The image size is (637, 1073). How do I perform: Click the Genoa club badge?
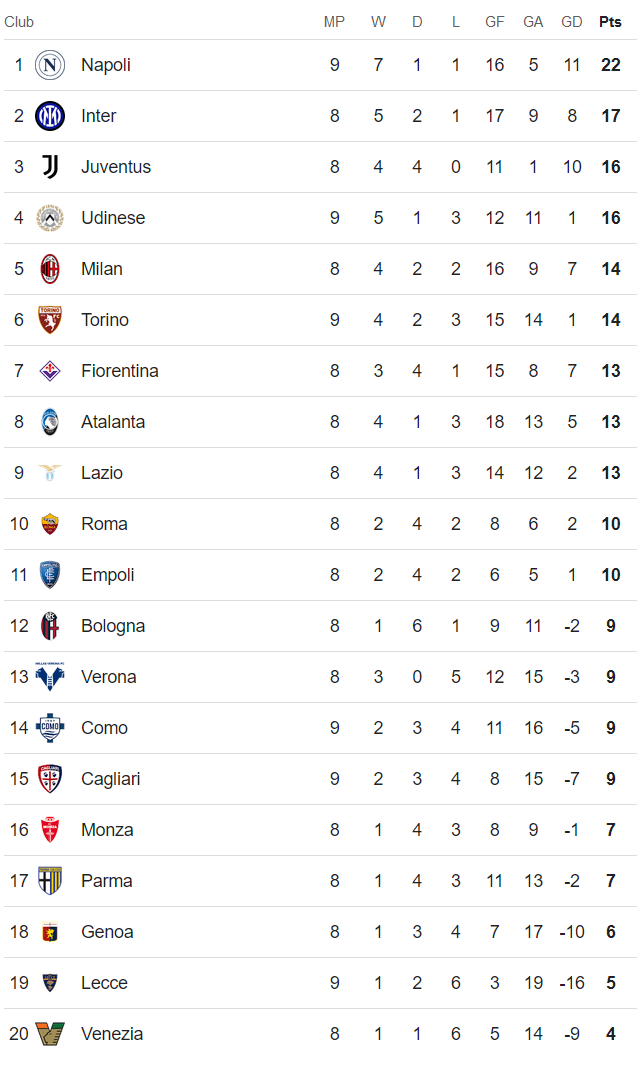click(50, 932)
